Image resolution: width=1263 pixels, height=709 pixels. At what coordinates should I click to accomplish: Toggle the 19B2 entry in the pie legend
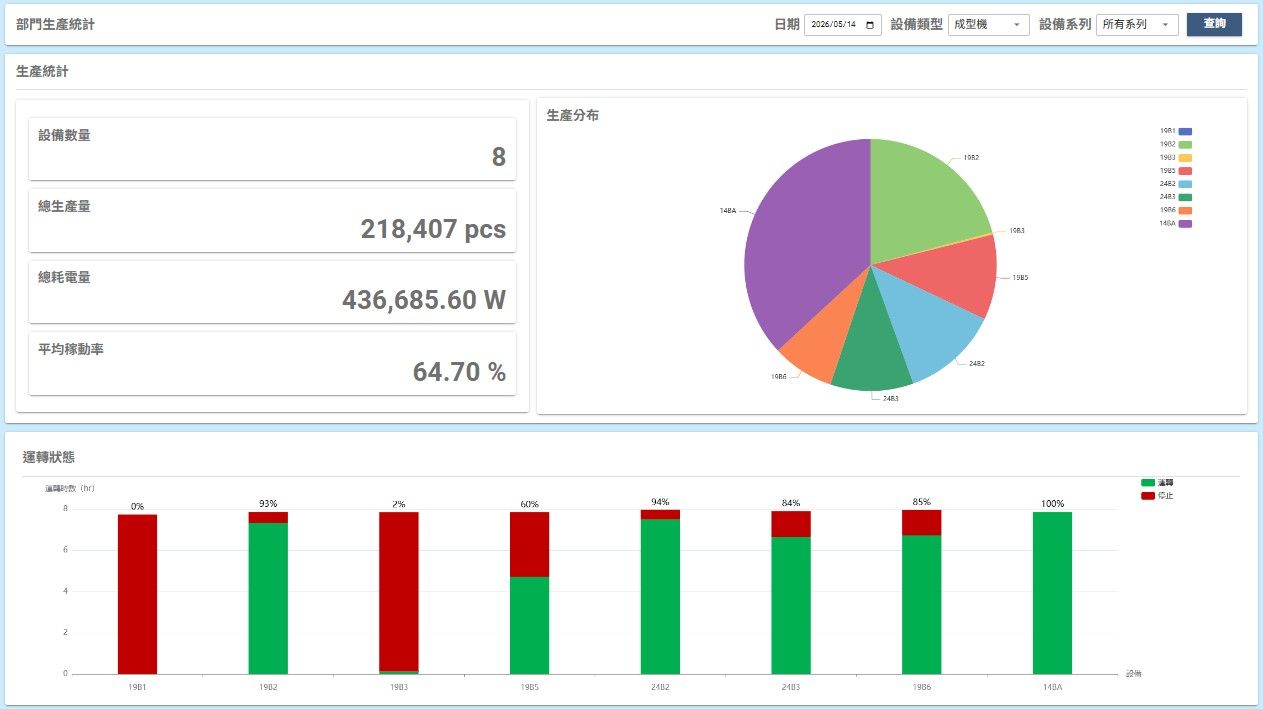point(1176,144)
